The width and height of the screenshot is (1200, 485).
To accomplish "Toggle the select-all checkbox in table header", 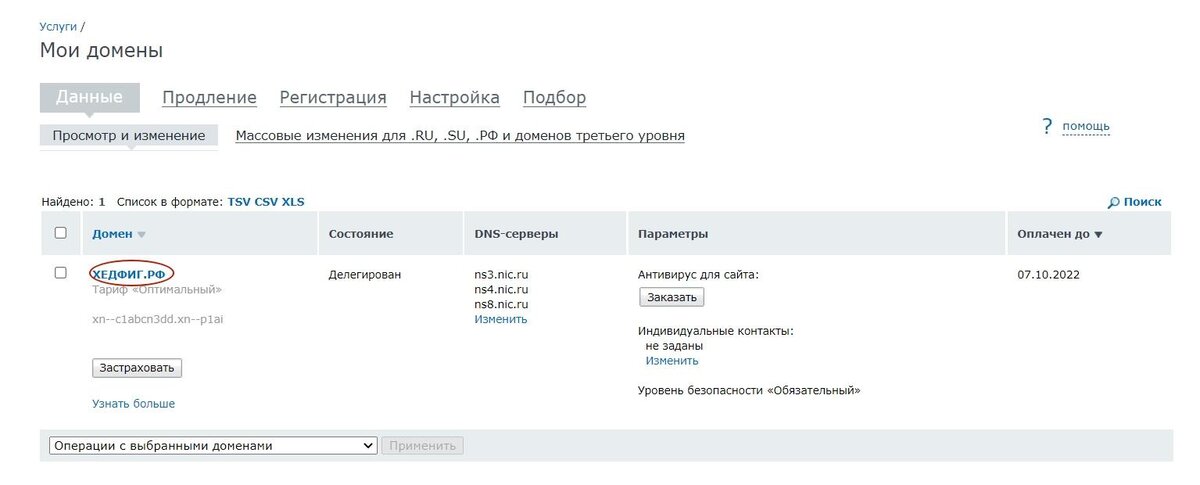I will 61,233.
